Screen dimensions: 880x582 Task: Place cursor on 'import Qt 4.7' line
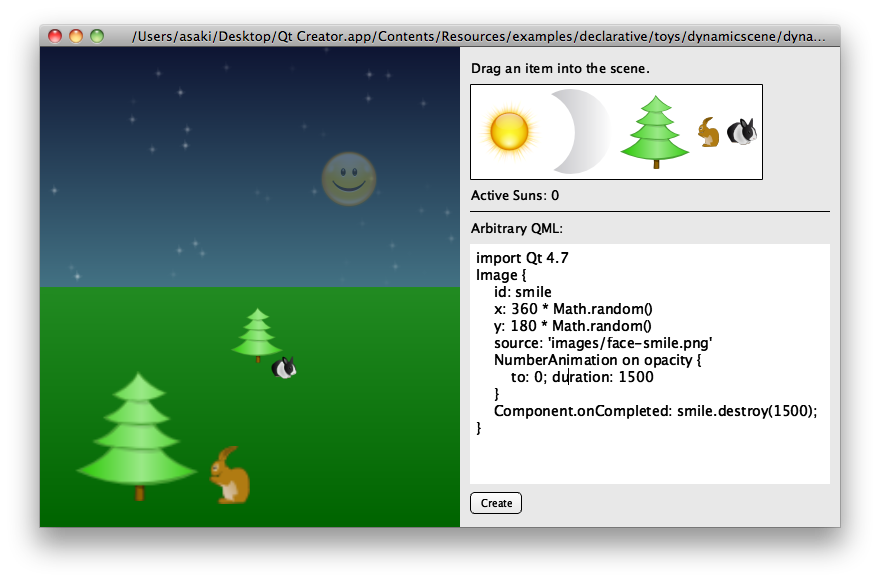[x=522, y=258]
